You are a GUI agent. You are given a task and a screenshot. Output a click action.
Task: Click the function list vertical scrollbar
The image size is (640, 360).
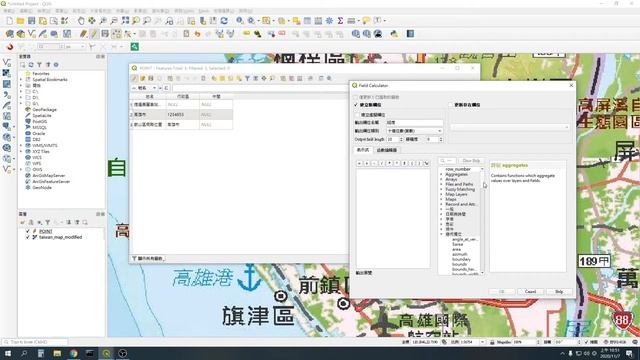pyautogui.click(x=482, y=220)
